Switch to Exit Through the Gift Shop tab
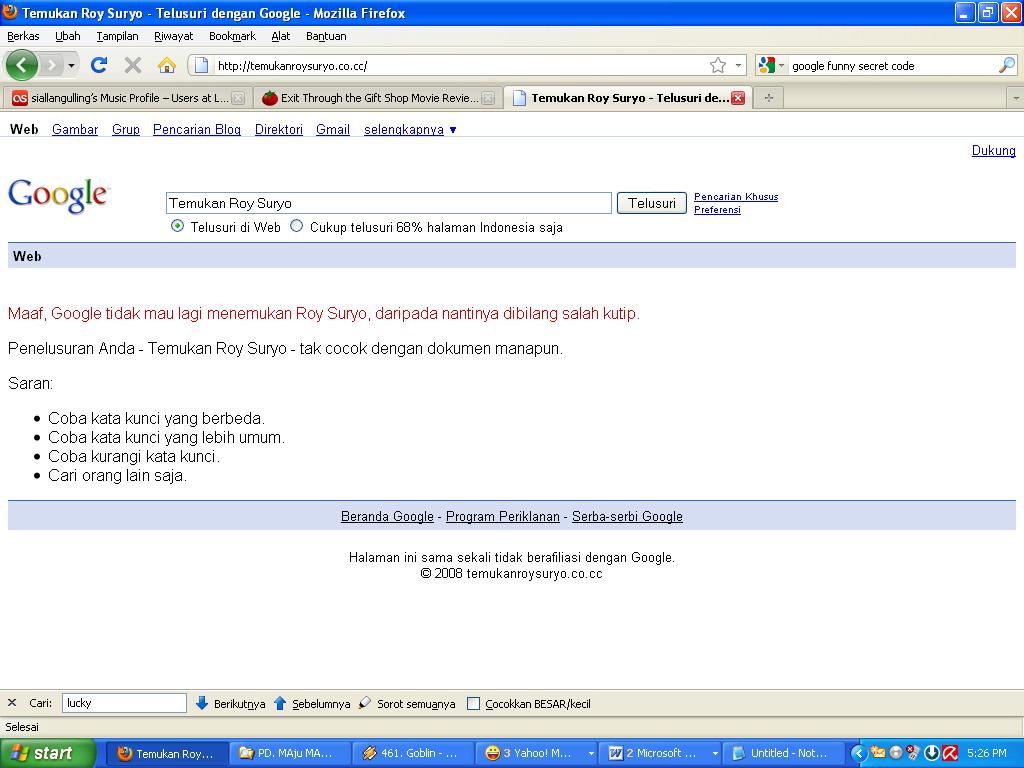The width and height of the screenshot is (1024, 768). 377,98
